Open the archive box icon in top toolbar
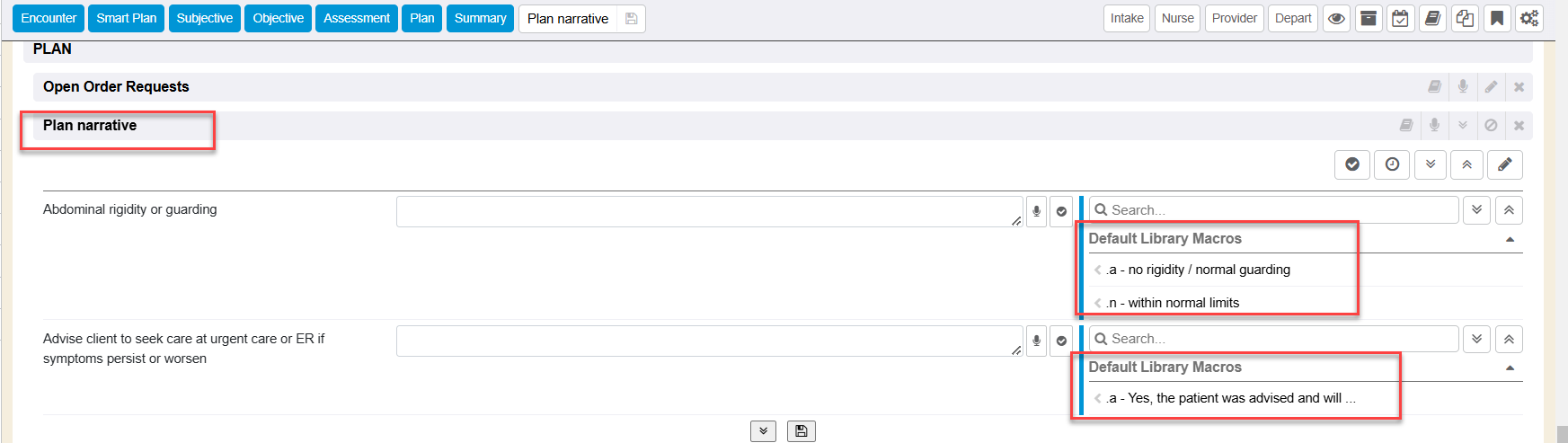 pos(1368,19)
